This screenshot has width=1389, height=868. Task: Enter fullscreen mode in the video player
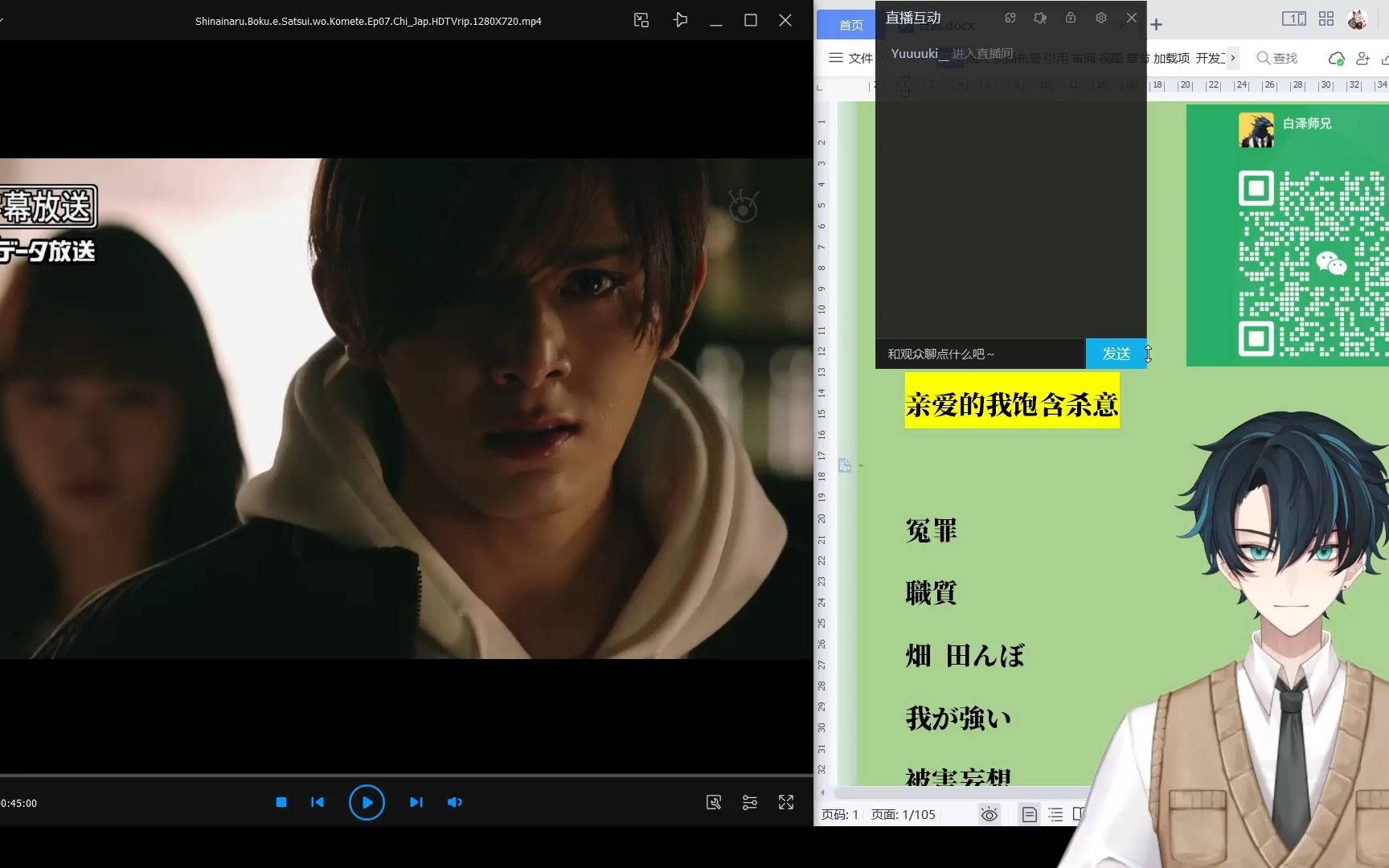pos(786,802)
